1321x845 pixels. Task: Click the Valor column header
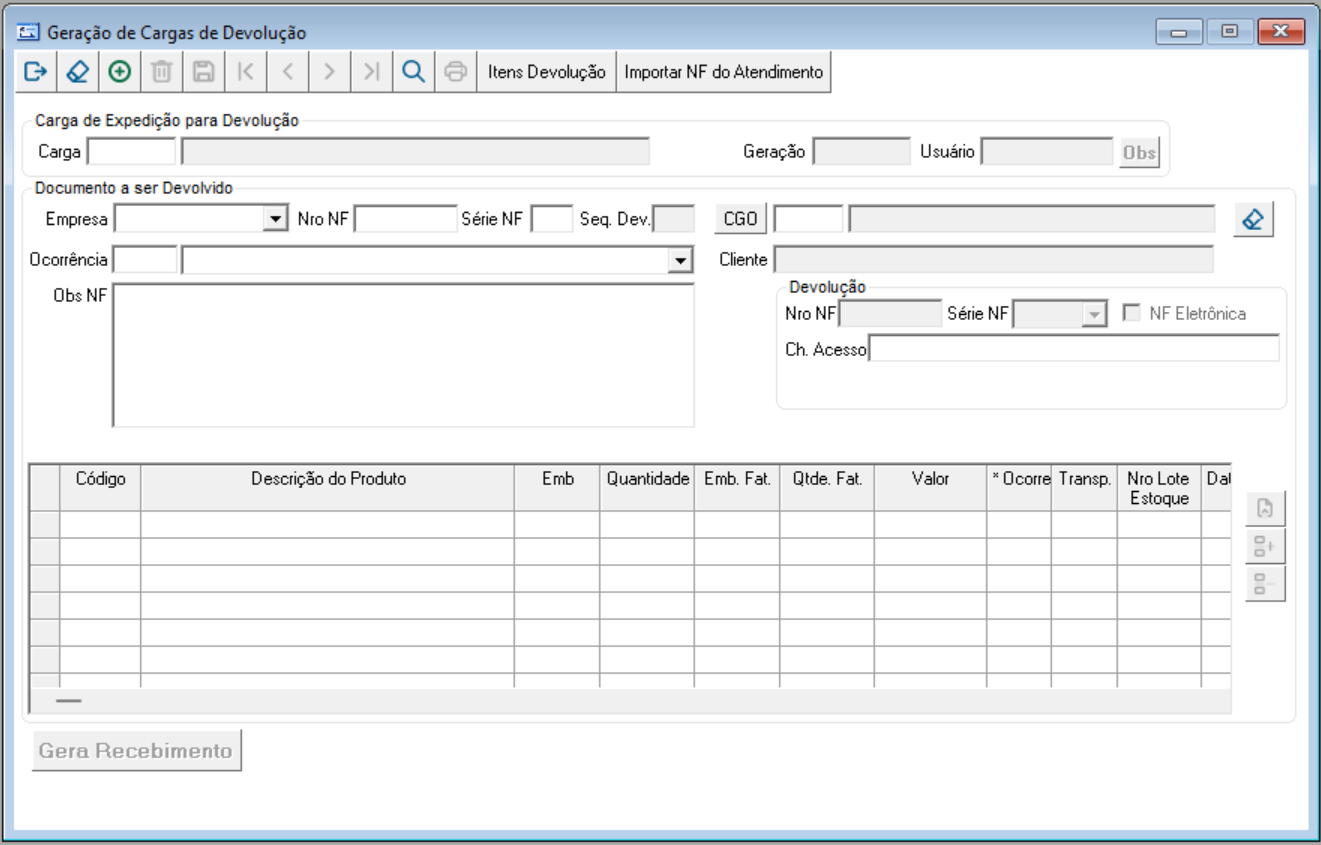pos(931,487)
